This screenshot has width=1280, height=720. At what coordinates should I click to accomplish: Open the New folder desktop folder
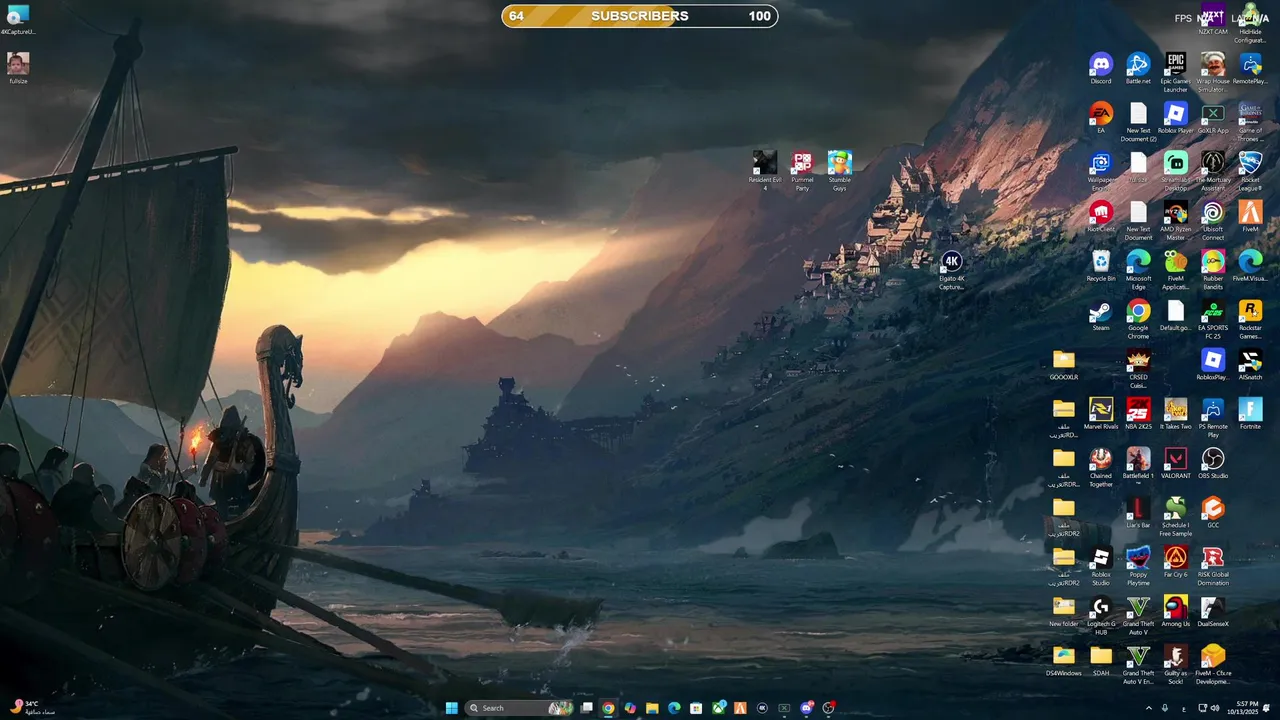1064,612
